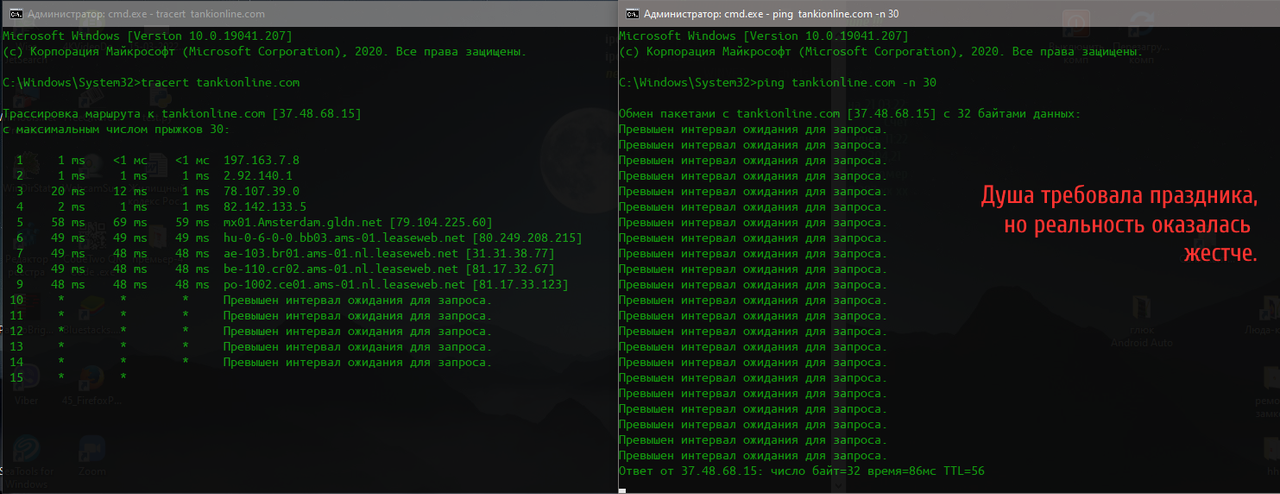
Task: Click the Microsoft Corporation copyright line in tracert window
Action: click(264, 52)
